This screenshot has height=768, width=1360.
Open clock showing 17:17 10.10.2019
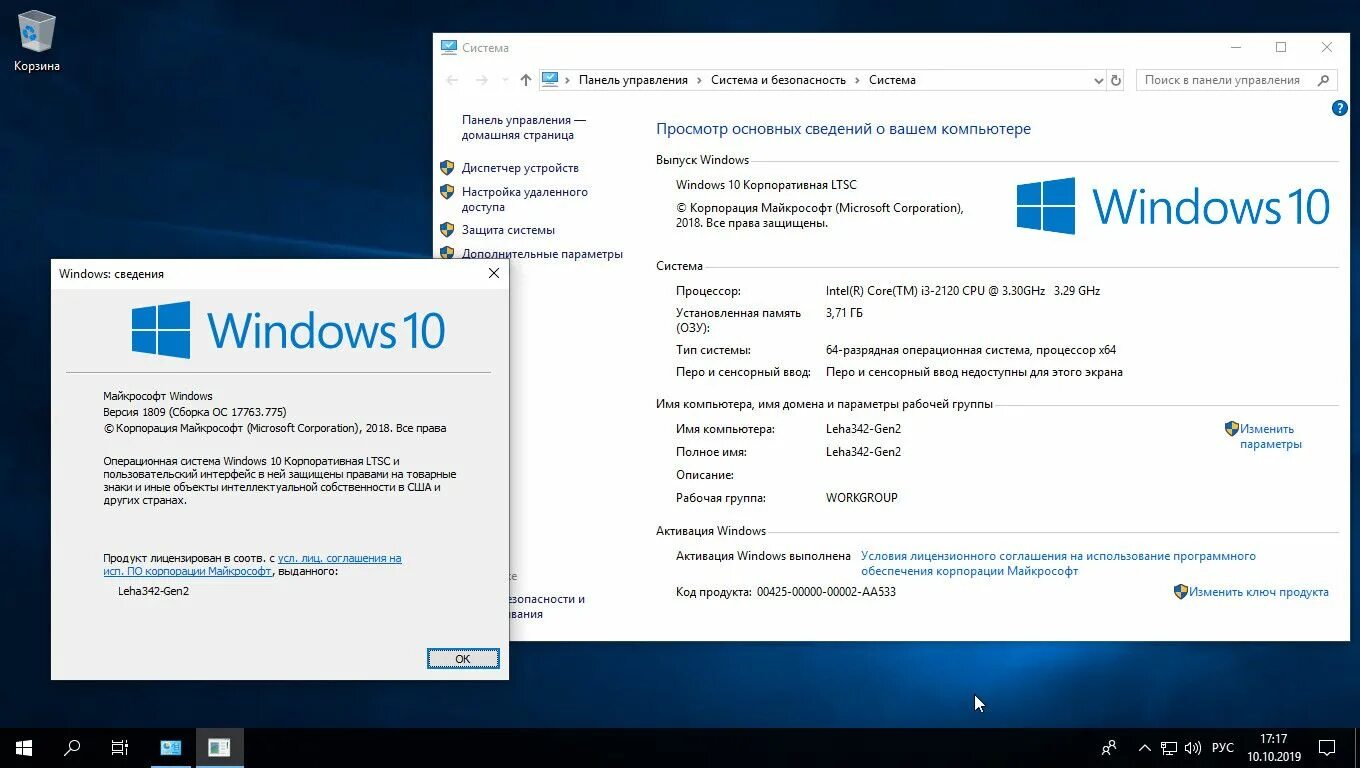click(1273, 747)
